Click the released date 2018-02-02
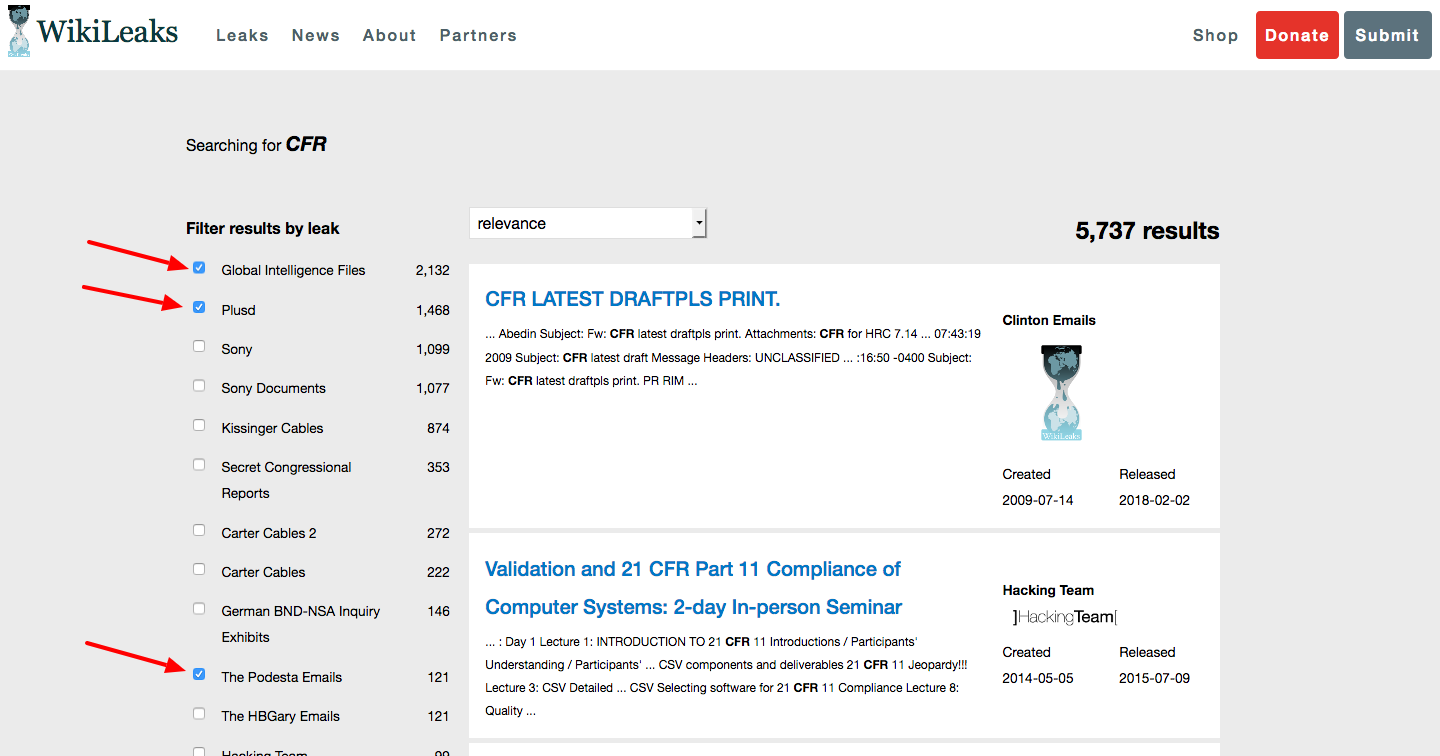The image size is (1440, 756). [x=1154, y=500]
